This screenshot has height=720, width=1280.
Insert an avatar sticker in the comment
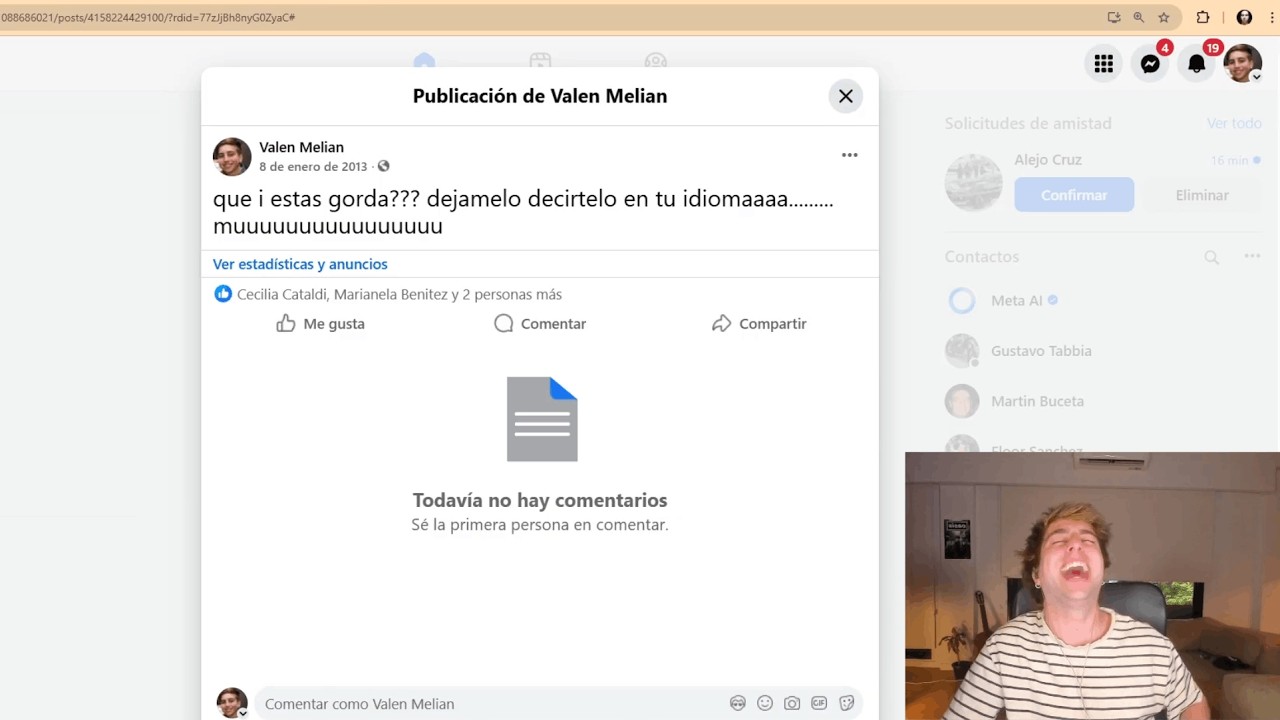click(x=738, y=704)
